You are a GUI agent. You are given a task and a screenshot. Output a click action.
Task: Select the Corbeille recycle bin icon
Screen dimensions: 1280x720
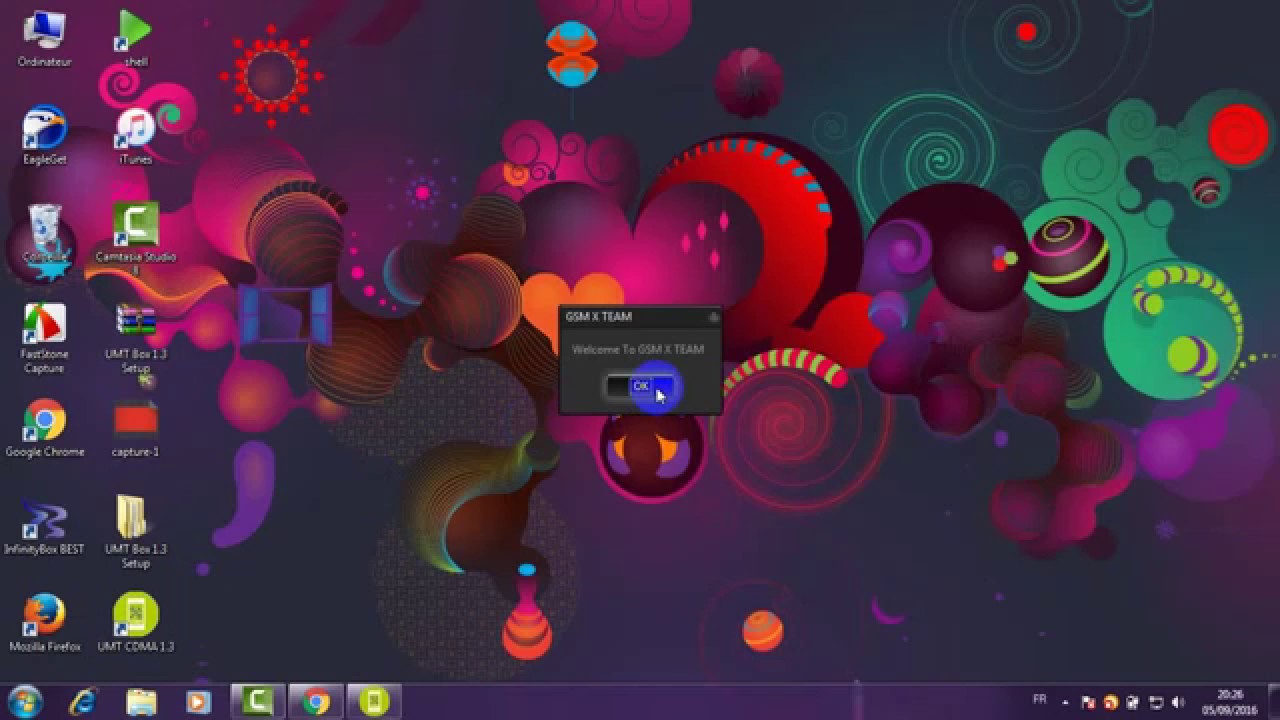click(x=44, y=233)
